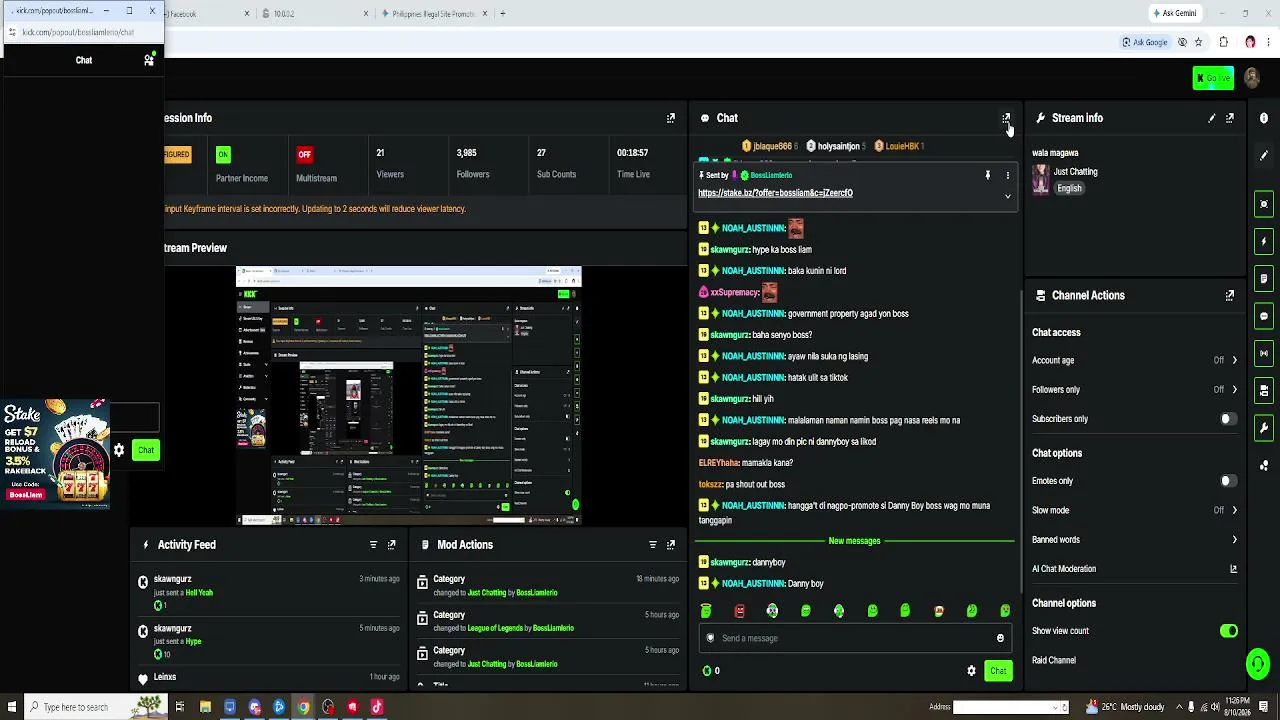Open pinned message three-dot options
1280x720 pixels.
(x=1007, y=175)
